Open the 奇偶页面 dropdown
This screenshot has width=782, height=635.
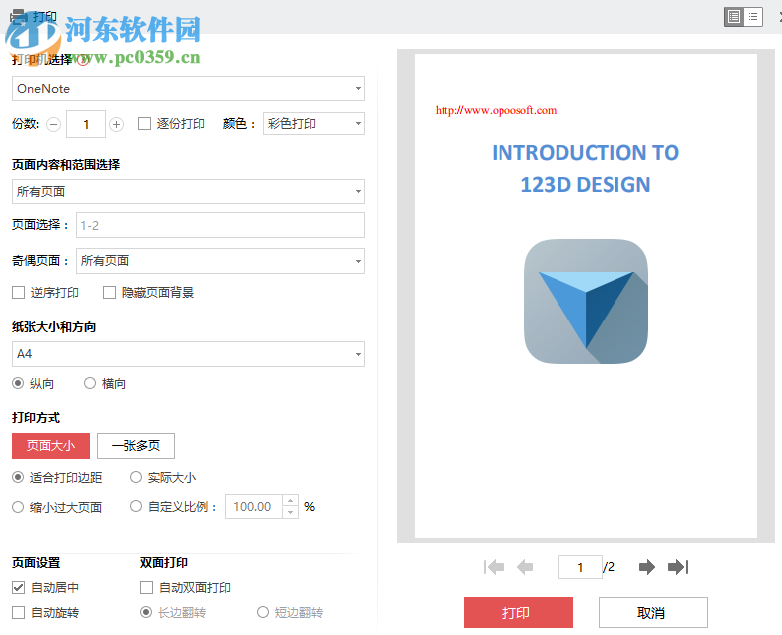pyautogui.click(x=220, y=261)
